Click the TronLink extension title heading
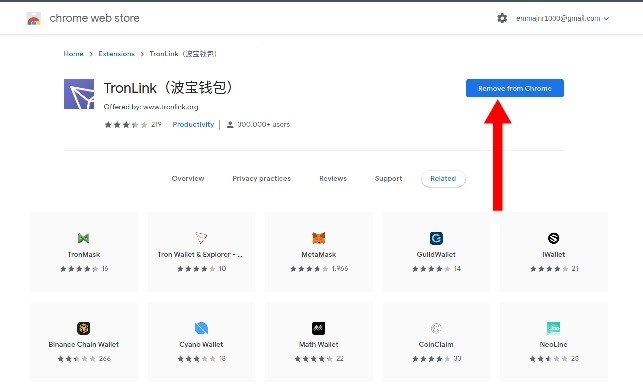The image size is (643, 387). tap(168, 88)
